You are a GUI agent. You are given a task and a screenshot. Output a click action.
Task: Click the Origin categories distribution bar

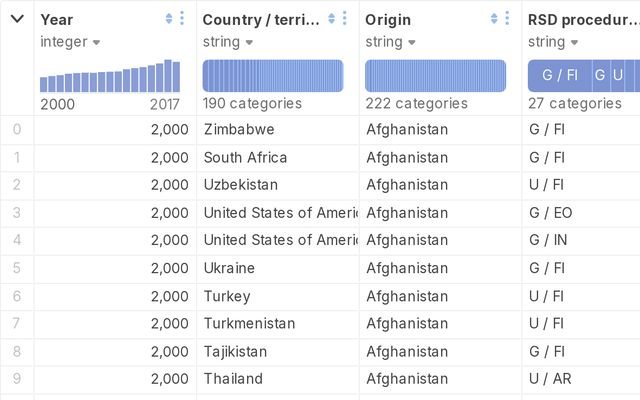coord(435,76)
